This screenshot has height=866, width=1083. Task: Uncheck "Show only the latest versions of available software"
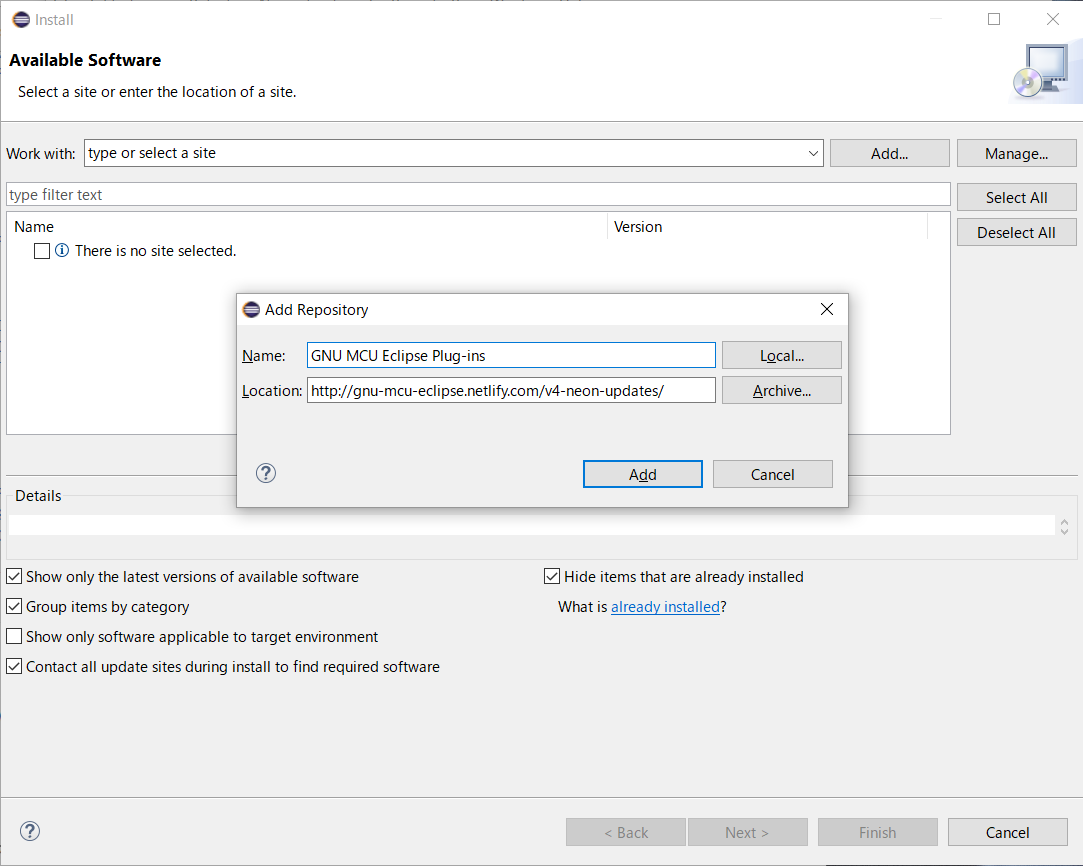(14, 575)
